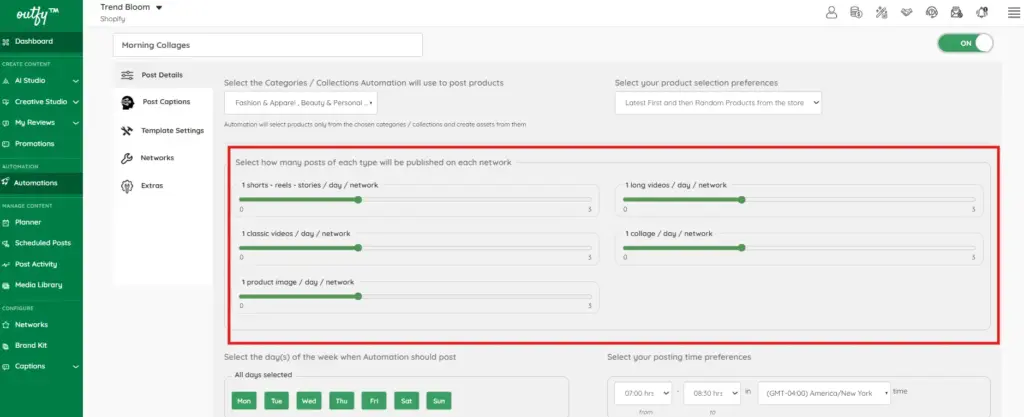Toggle the Sat day button
This screenshot has height=417, width=1024.
(406, 401)
